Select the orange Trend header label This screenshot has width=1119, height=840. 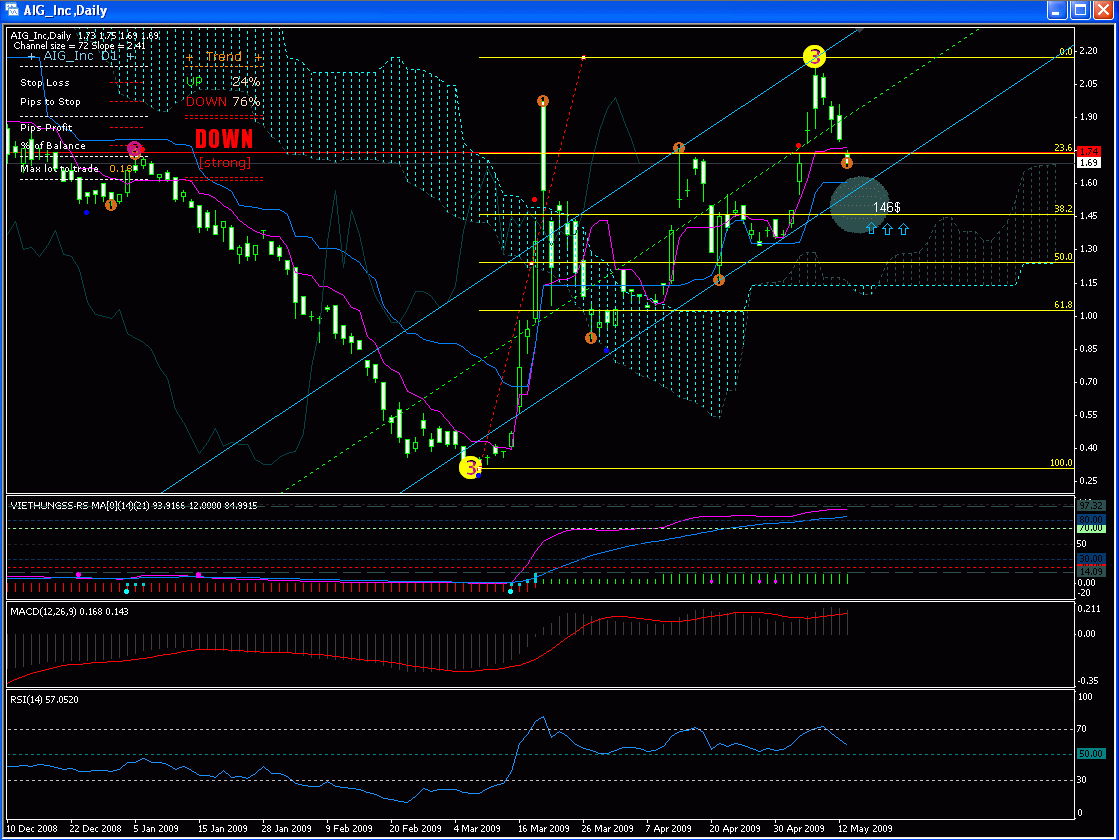tap(224, 56)
